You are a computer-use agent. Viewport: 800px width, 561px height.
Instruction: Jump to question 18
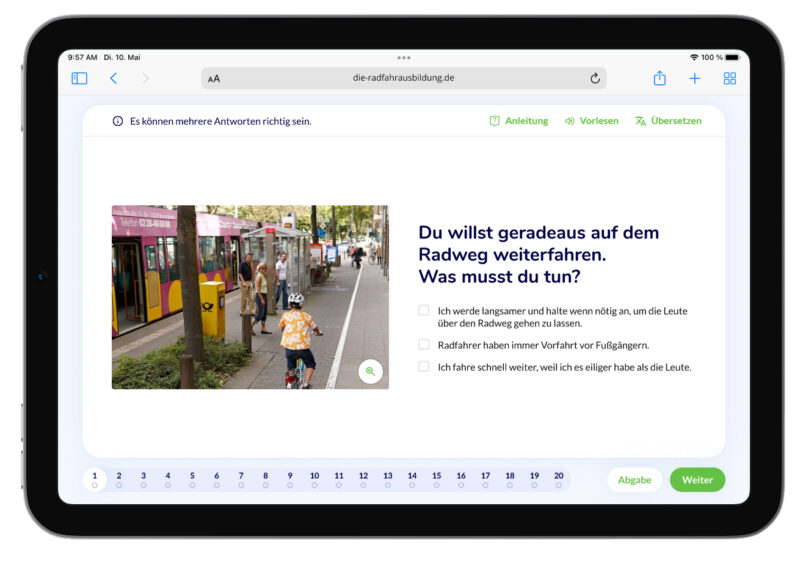[510, 479]
